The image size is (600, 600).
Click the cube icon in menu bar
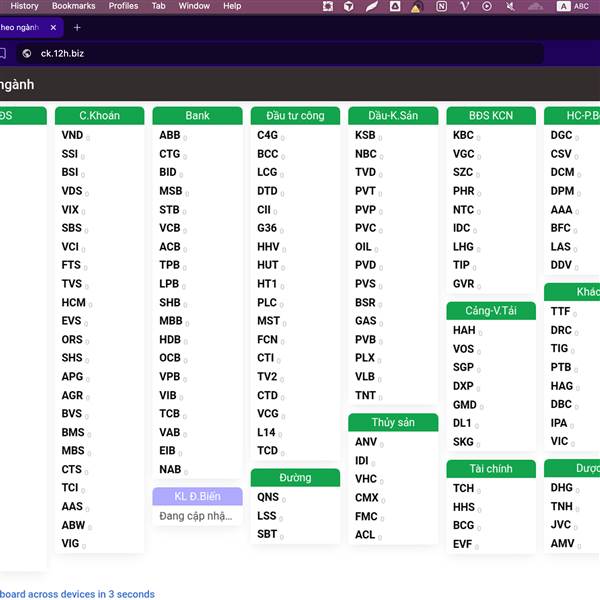[349, 6]
